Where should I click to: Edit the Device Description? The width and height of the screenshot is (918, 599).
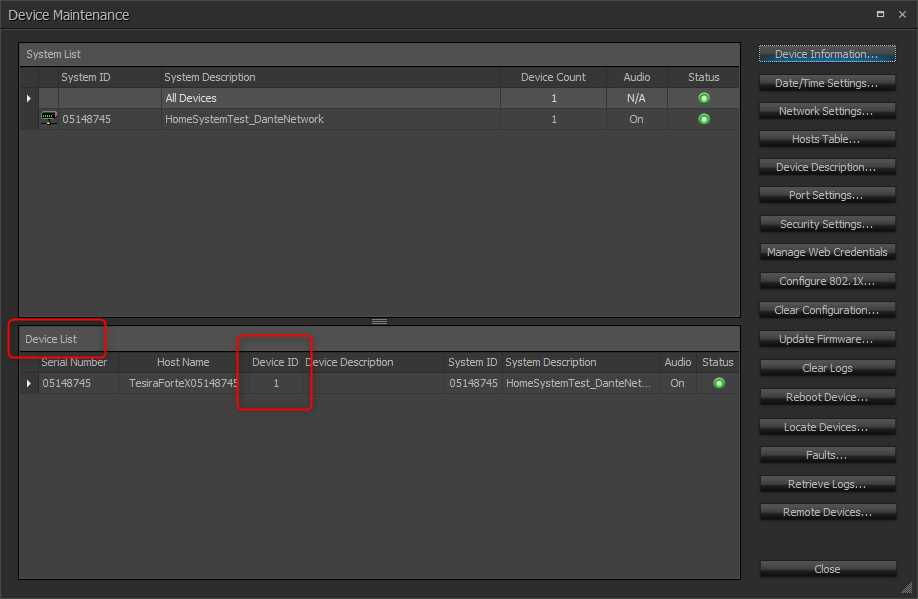click(828, 167)
